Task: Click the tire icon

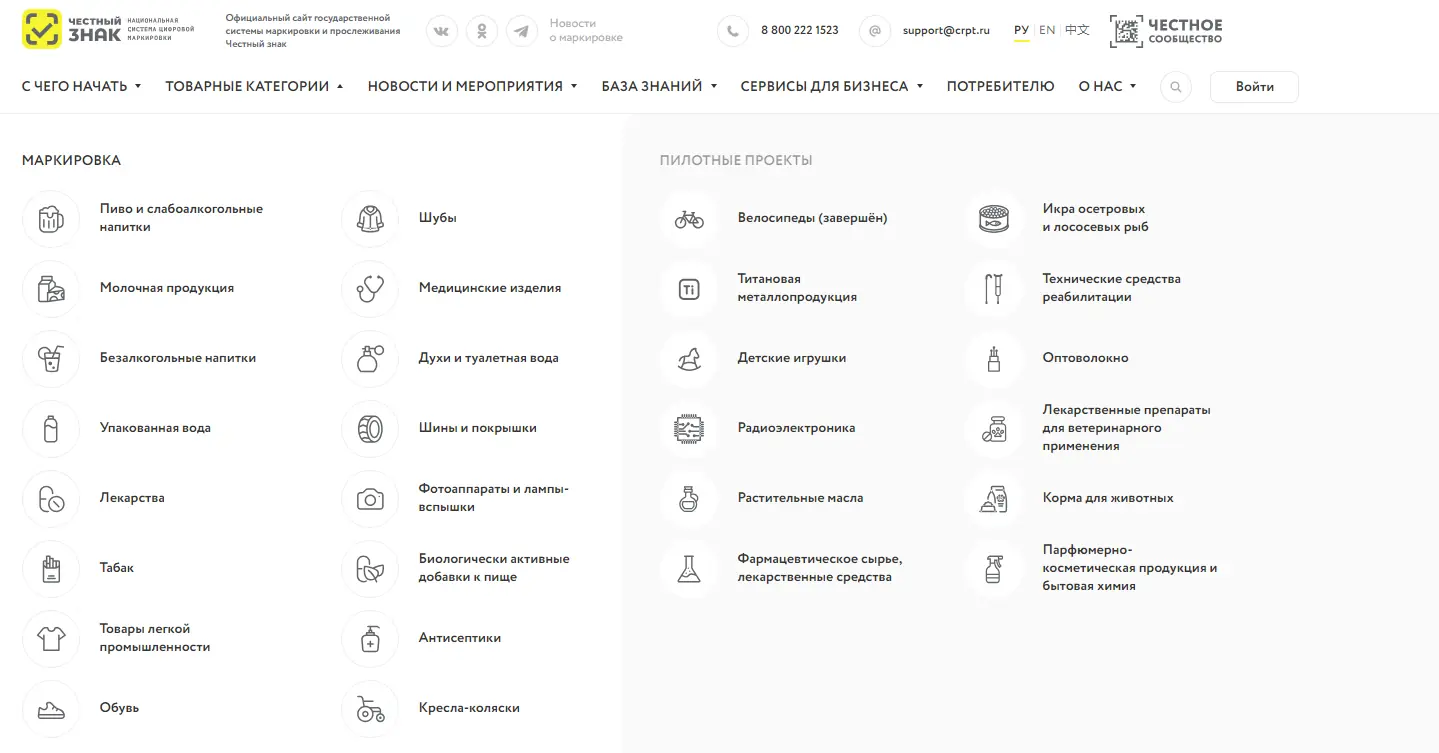Action: click(370, 429)
